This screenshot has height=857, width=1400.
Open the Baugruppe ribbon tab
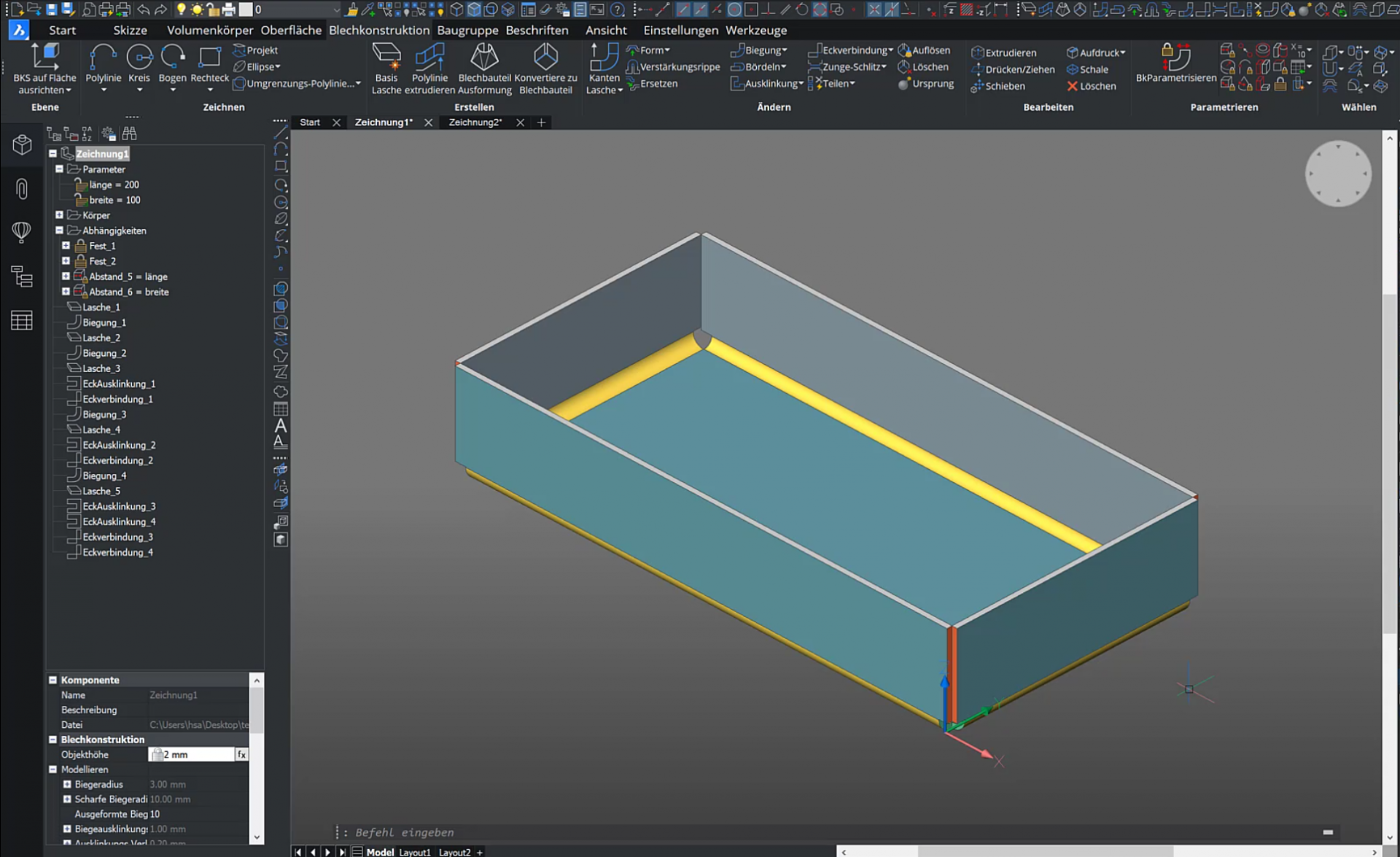click(x=467, y=30)
